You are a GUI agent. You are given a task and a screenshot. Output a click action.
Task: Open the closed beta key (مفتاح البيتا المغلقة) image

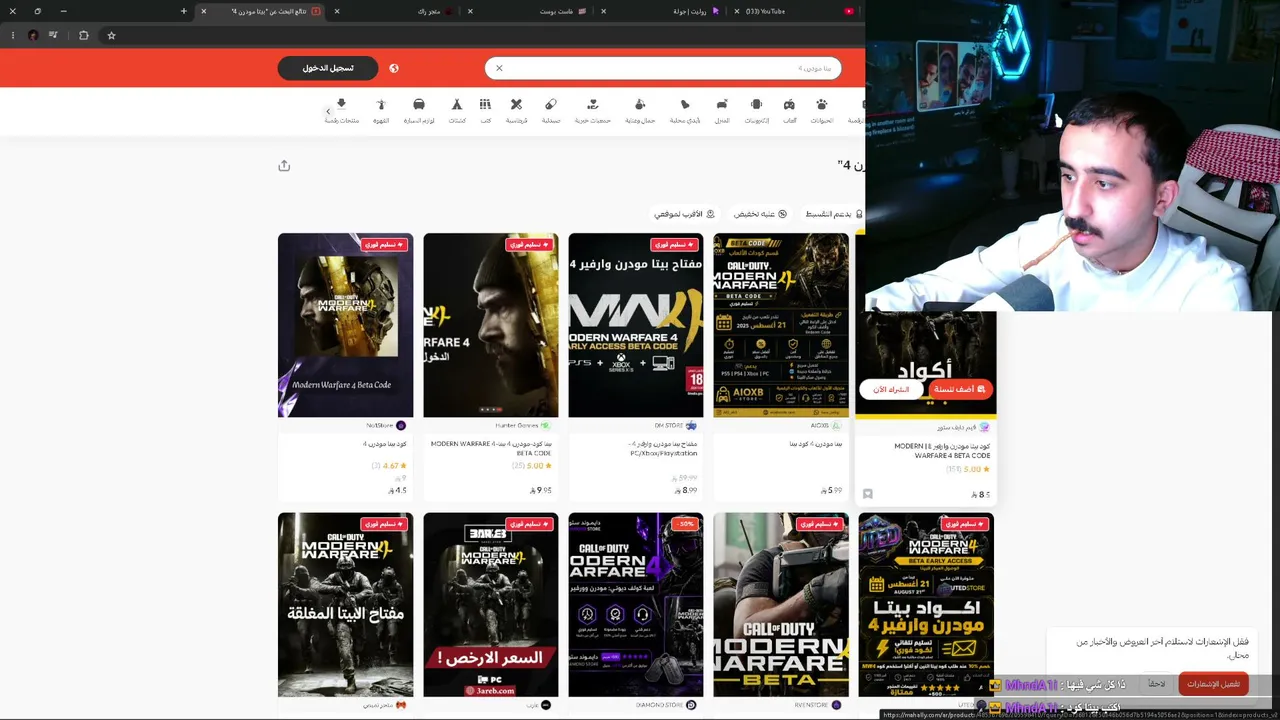click(345, 604)
